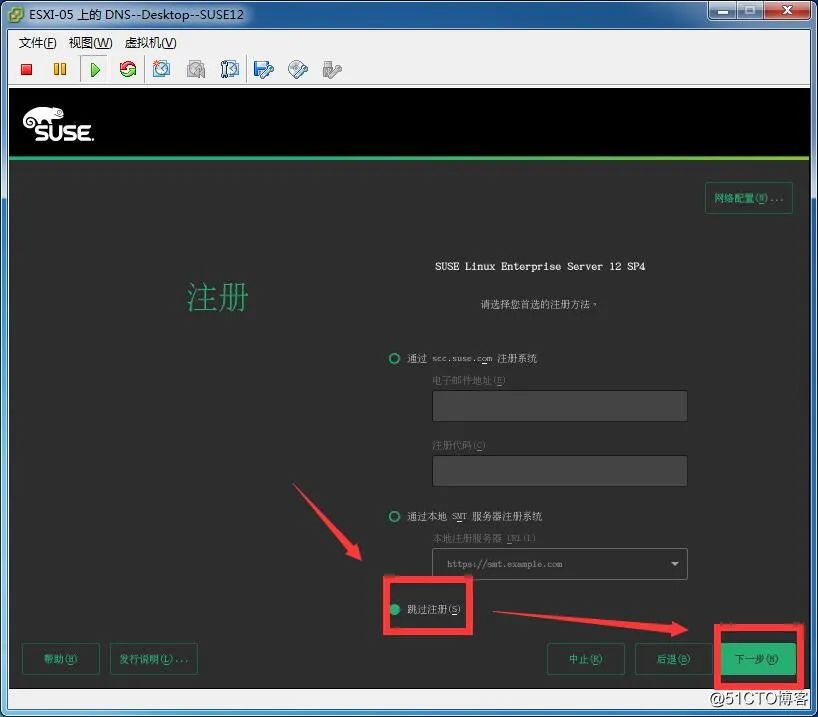This screenshot has height=717, width=818.
Task: Click the email address input field
Action: (x=560, y=406)
